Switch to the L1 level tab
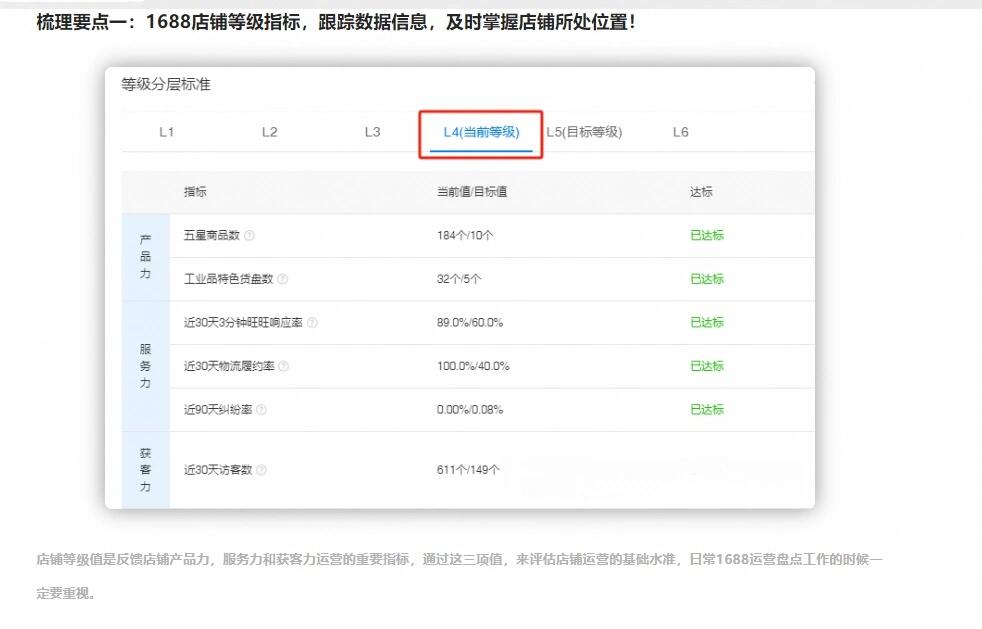This screenshot has height=629, width=982. pyautogui.click(x=166, y=132)
